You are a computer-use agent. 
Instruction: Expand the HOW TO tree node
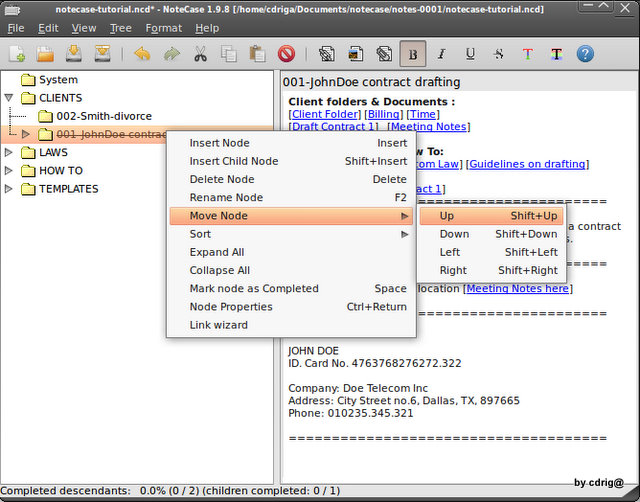pyautogui.click(x=9, y=170)
